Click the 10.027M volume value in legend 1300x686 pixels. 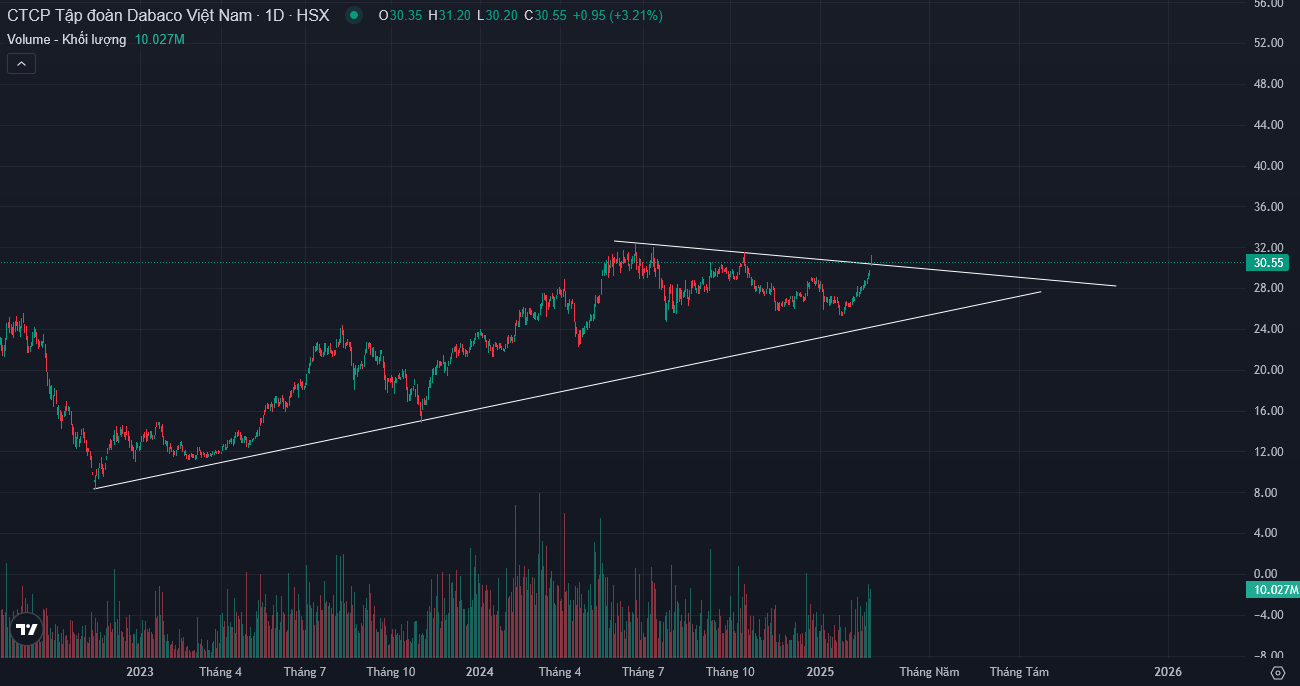(x=160, y=39)
